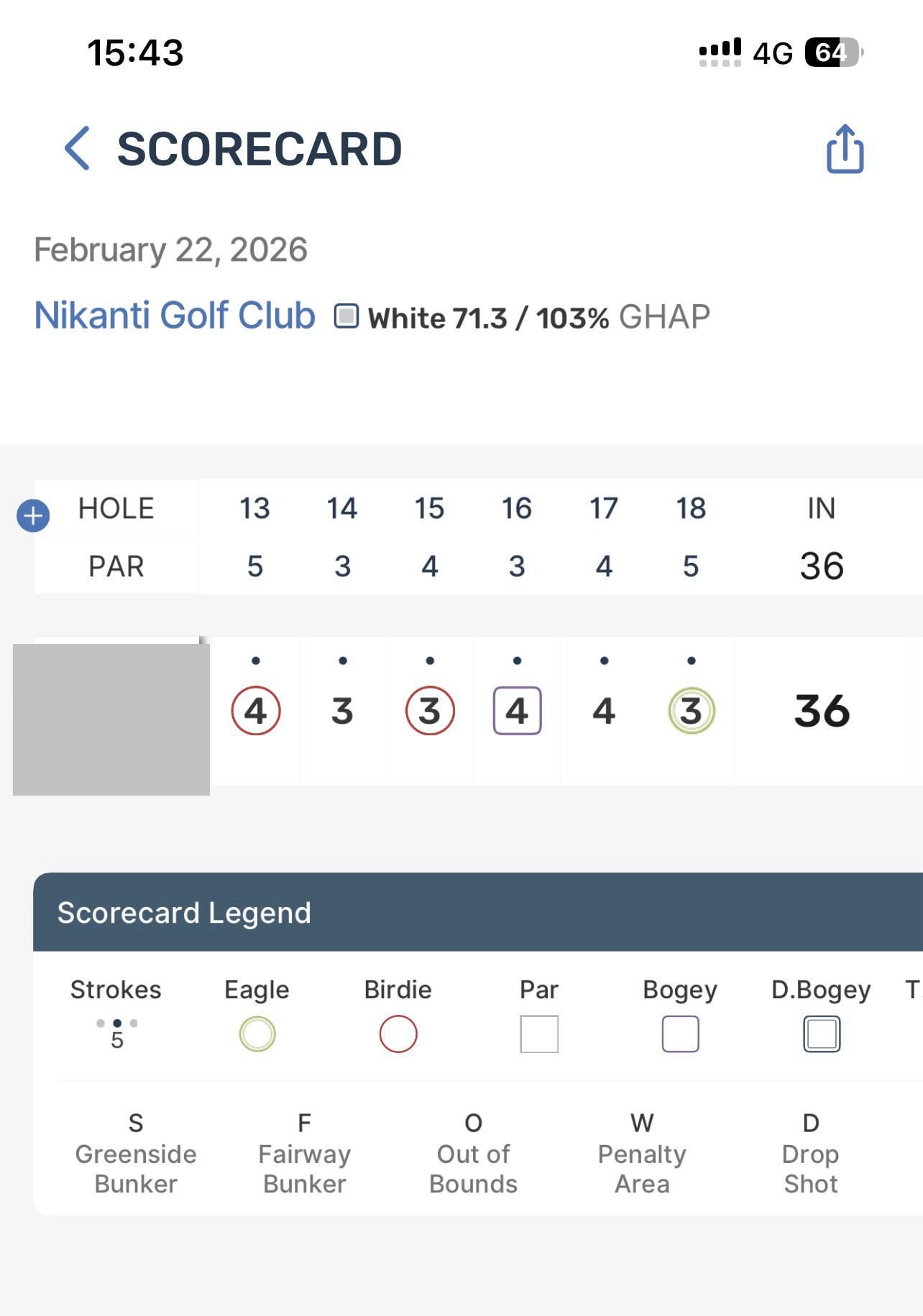Tap the bogey square score on hole 16

[517, 711]
